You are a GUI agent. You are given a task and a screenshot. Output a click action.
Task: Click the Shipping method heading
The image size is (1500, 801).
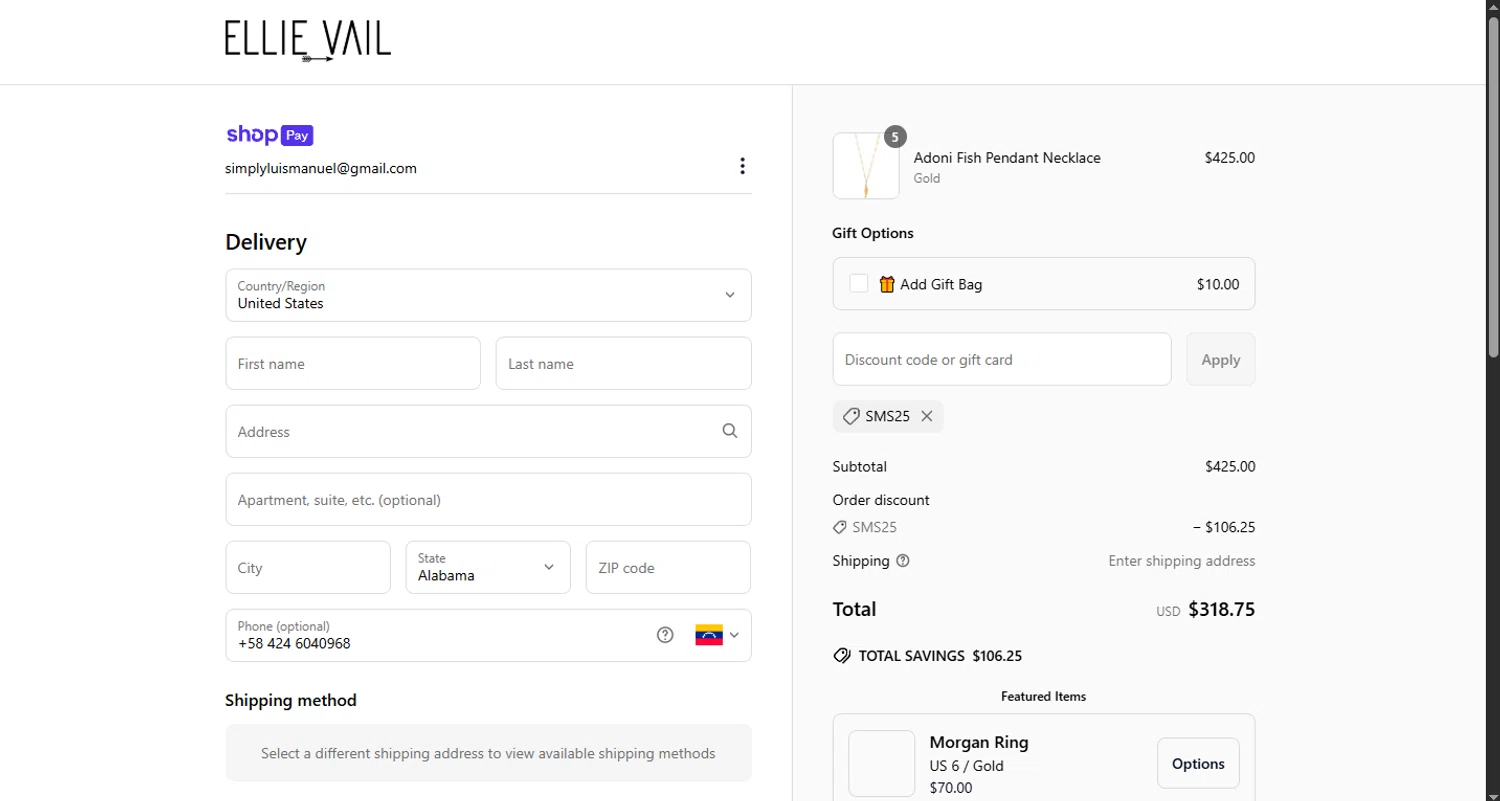coord(291,700)
